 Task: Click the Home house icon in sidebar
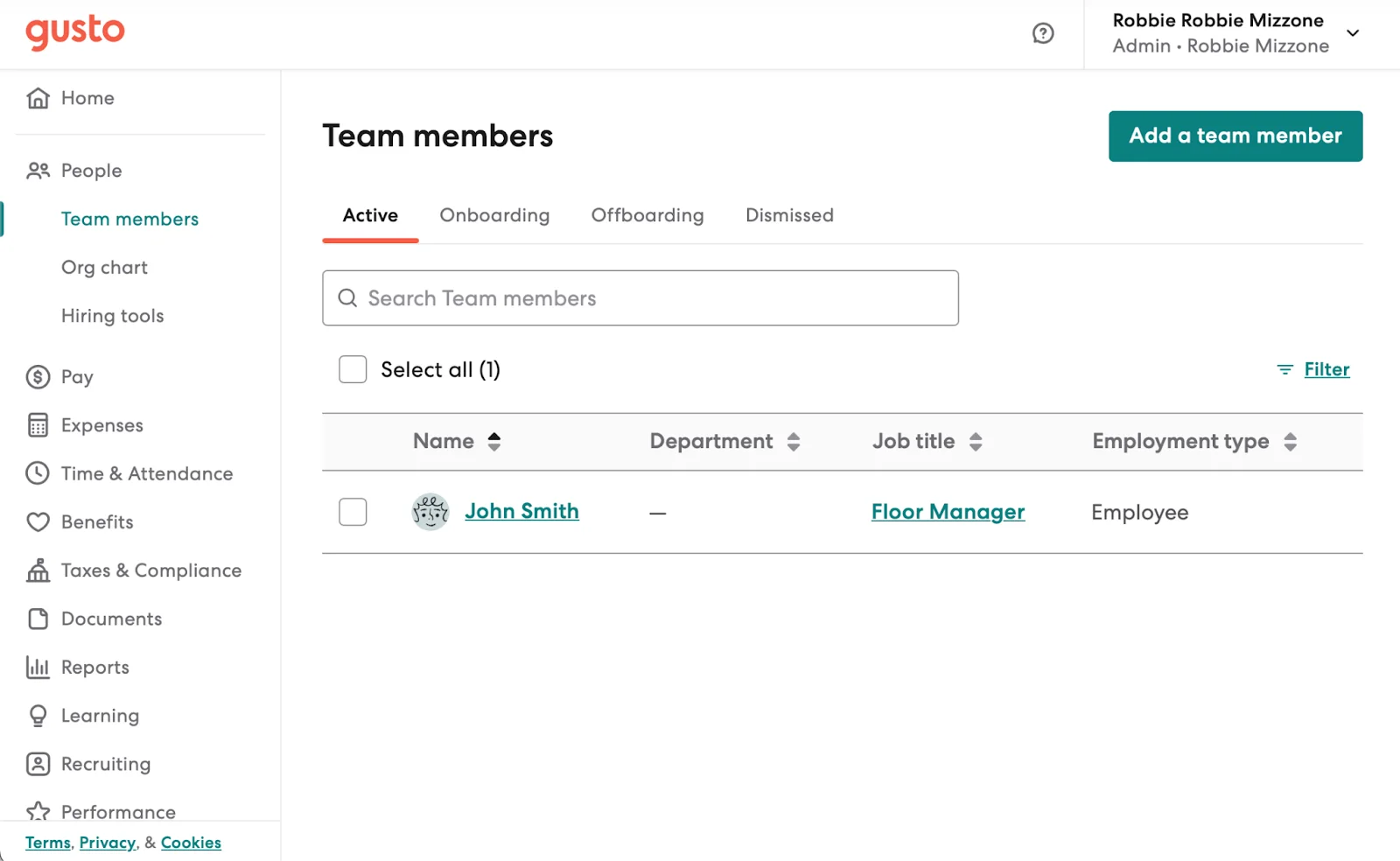point(38,98)
